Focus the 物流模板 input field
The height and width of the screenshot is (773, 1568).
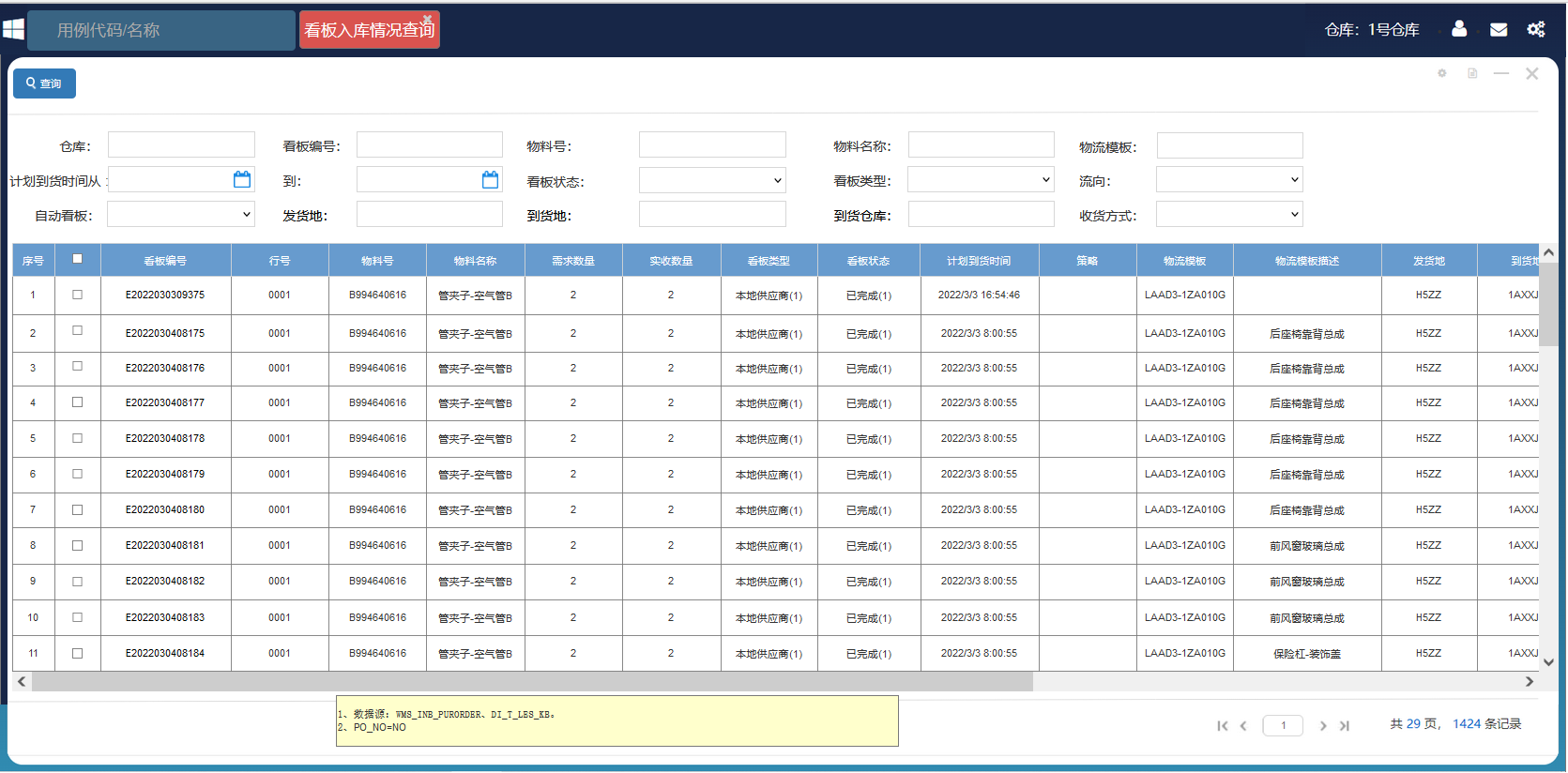(x=1229, y=145)
